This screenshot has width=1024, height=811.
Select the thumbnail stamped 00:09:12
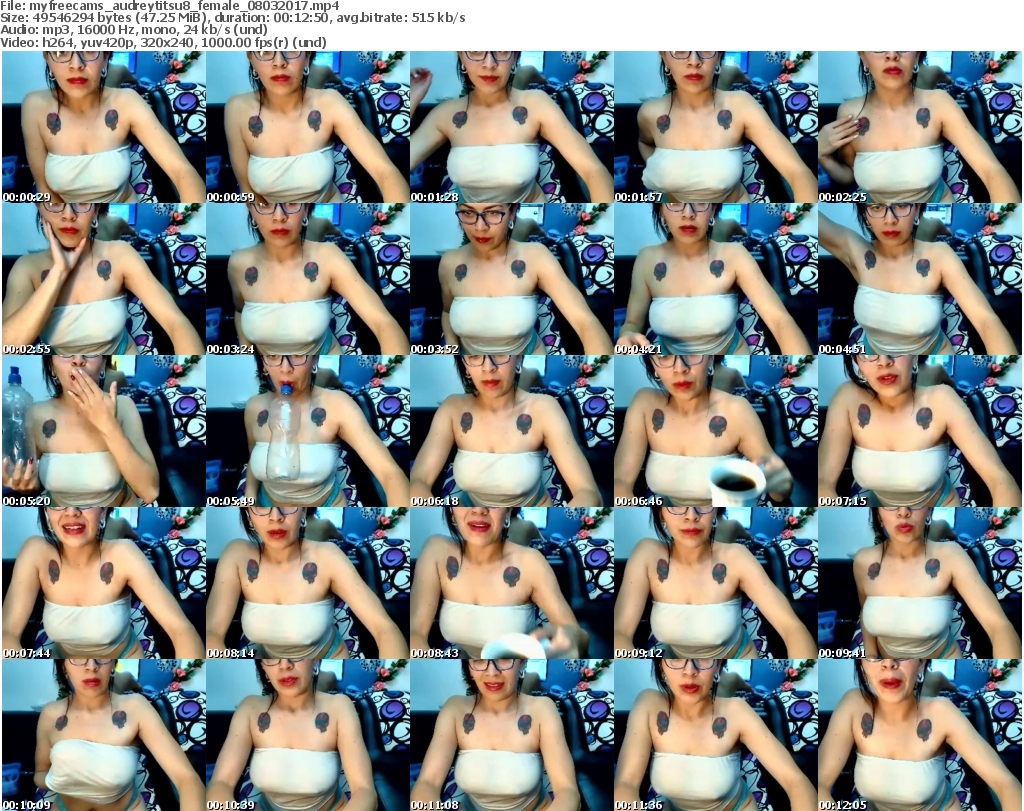coord(715,583)
